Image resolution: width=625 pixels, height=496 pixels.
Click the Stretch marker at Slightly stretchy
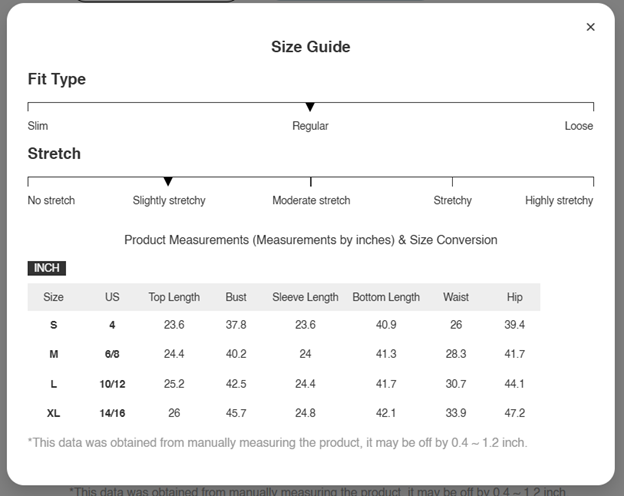[x=168, y=181]
